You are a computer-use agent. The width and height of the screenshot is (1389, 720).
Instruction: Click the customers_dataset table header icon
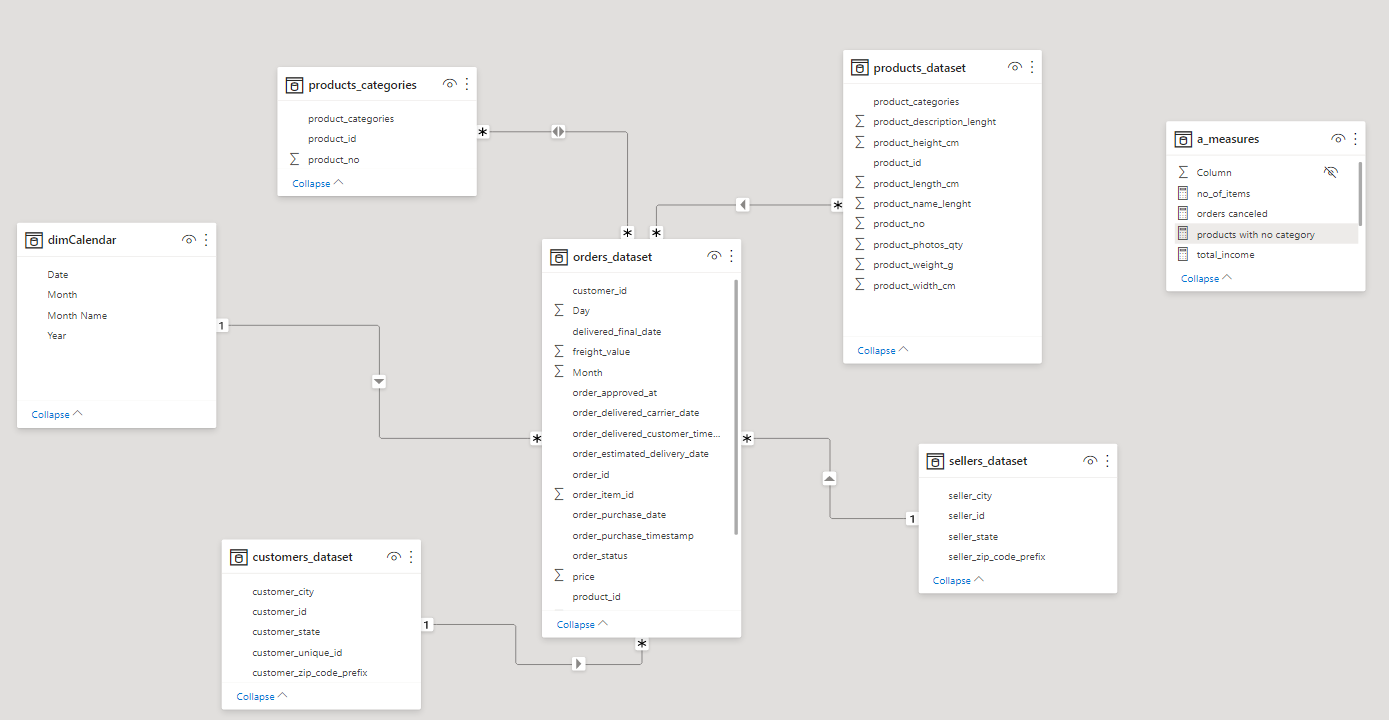pos(238,557)
